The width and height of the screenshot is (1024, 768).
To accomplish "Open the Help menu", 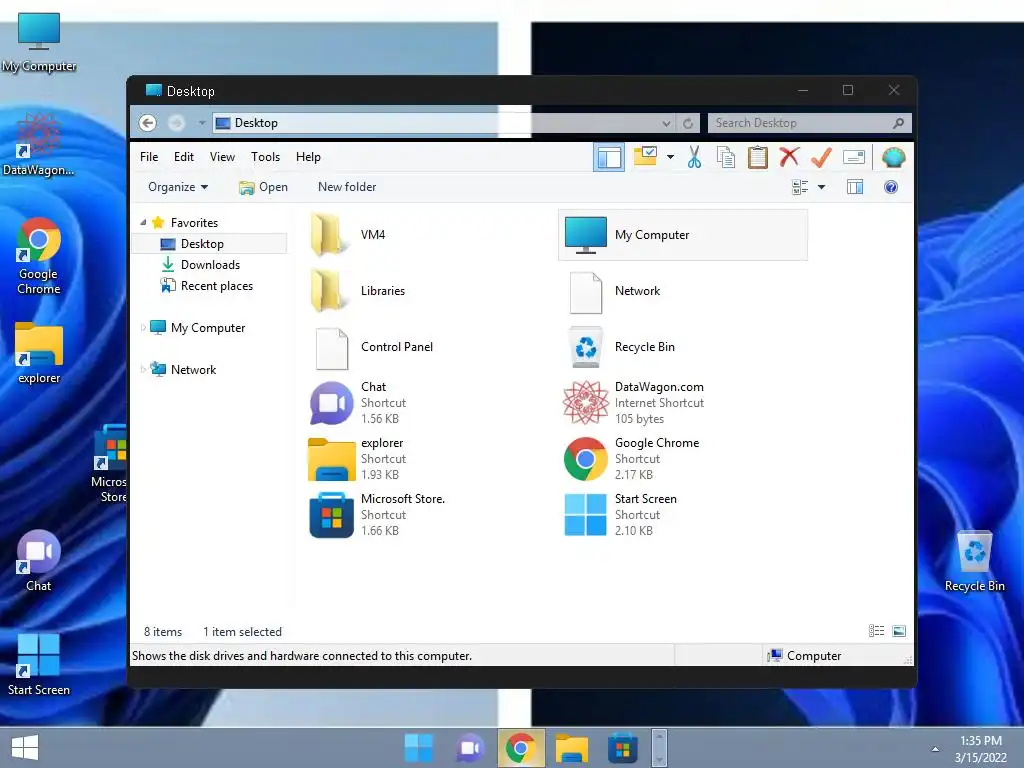I will [x=308, y=157].
